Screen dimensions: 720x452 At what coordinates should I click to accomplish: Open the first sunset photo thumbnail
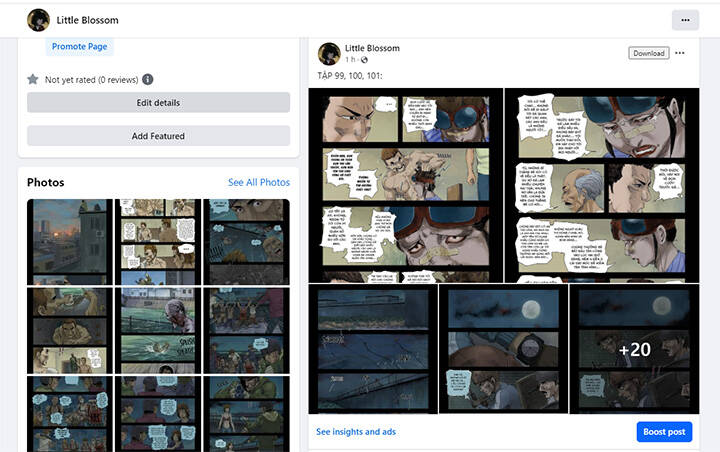coord(70,241)
